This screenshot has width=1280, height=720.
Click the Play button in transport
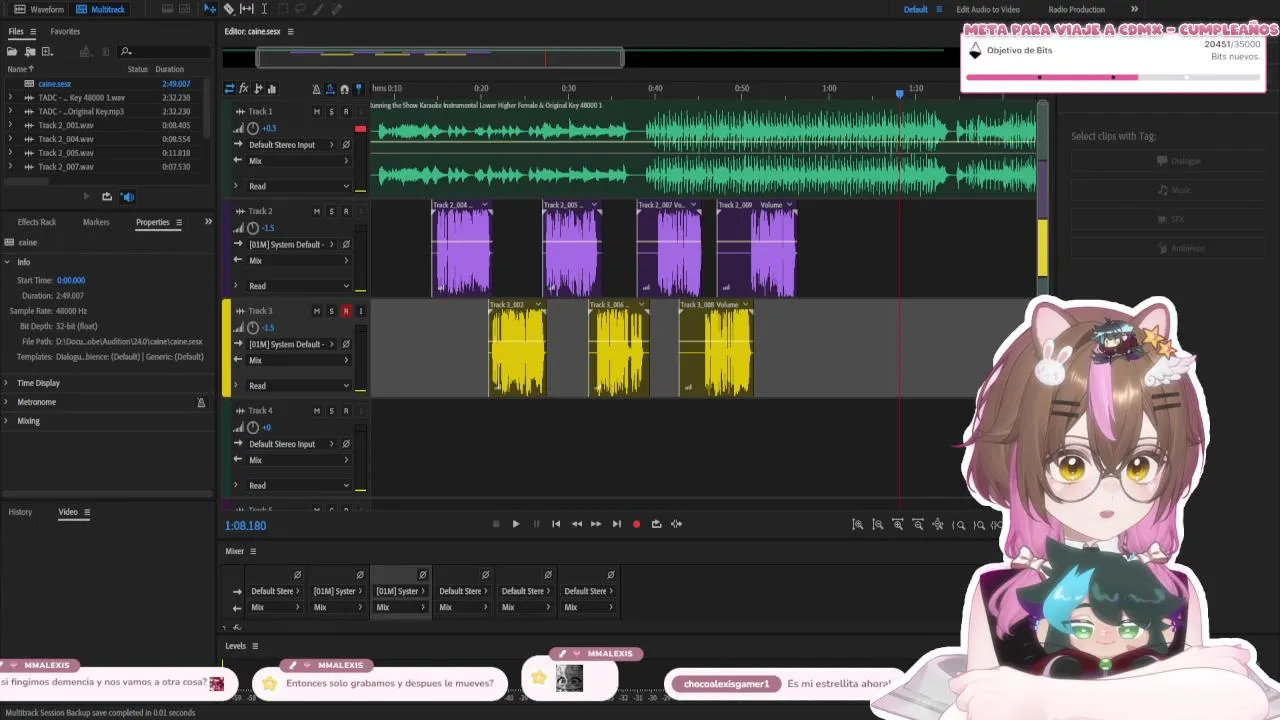pos(516,524)
